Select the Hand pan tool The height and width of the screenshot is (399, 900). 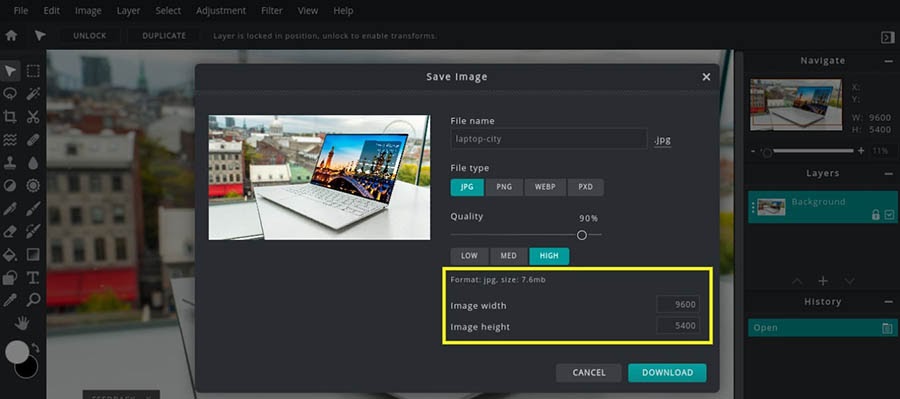[x=22, y=323]
